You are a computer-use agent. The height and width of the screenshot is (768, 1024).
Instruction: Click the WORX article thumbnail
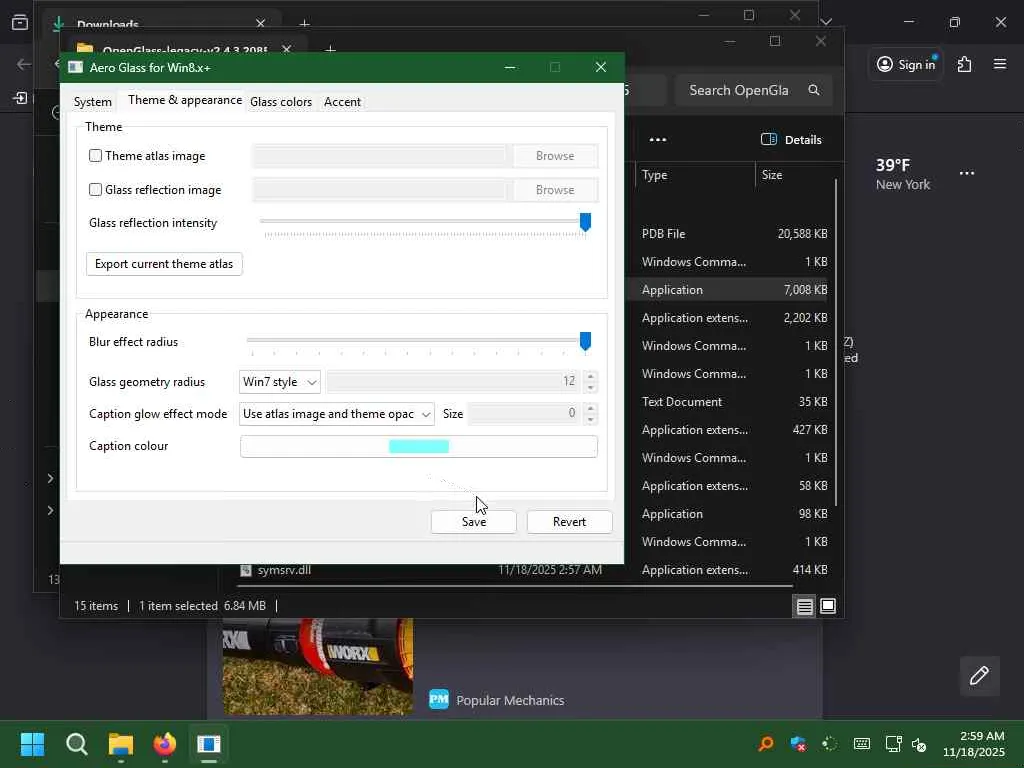(318, 666)
